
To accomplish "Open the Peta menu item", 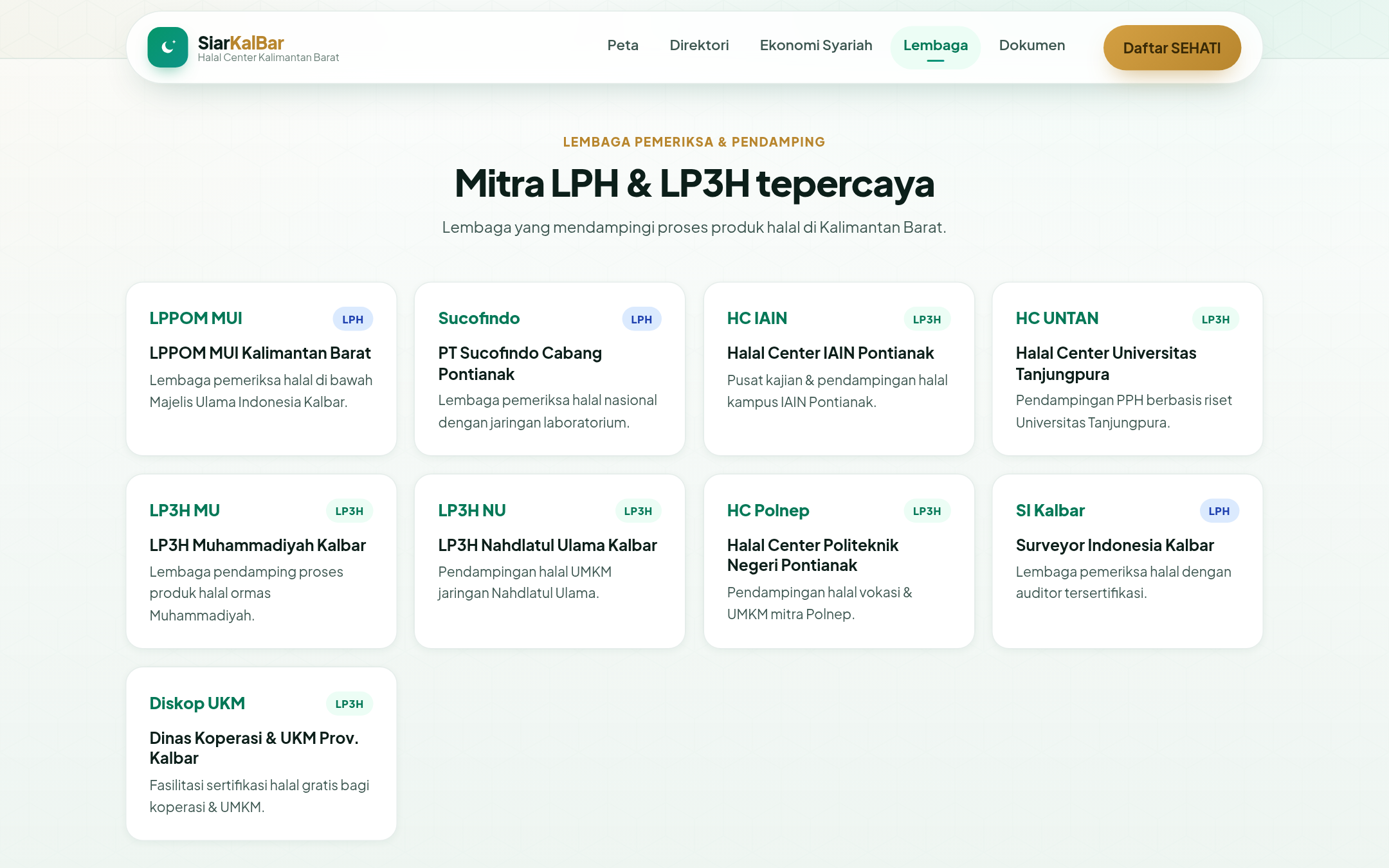I will [x=622, y=46].
